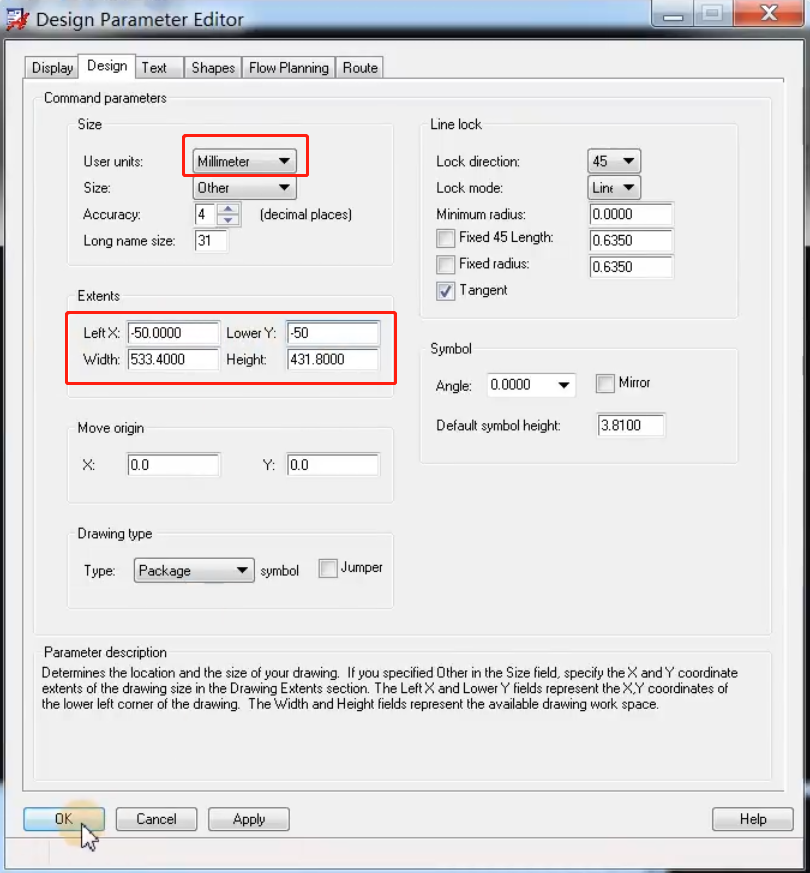Enable the Fixed 45 Length checkbox

(445, 239)
